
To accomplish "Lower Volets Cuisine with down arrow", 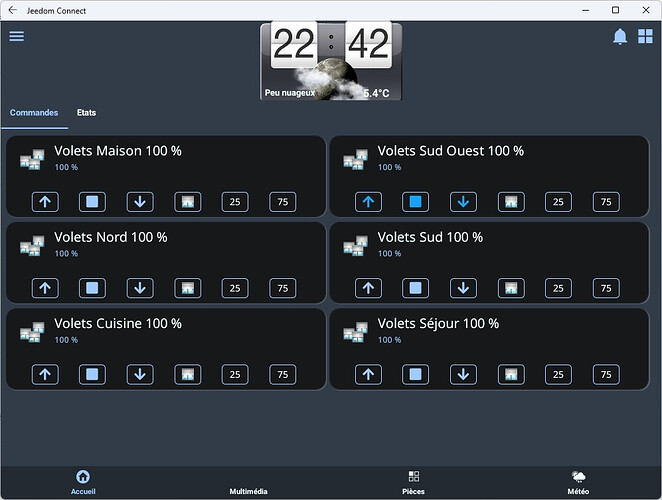I will [140, 374].
